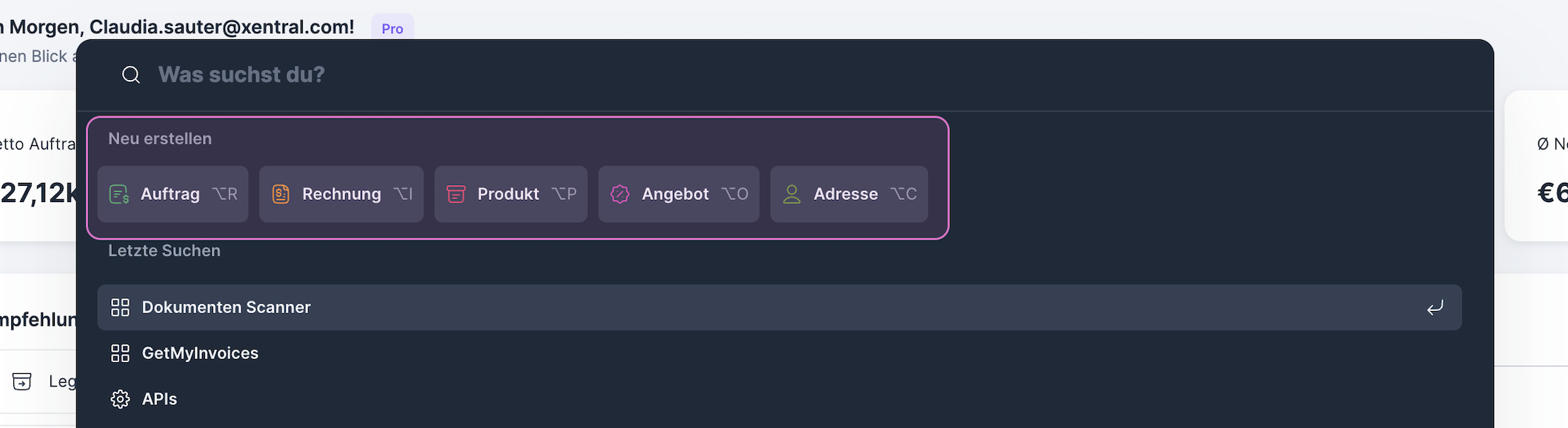This screenshot has width=1568, height=428.
Task: Click the Pro plan badge
Action: point(392,28)
